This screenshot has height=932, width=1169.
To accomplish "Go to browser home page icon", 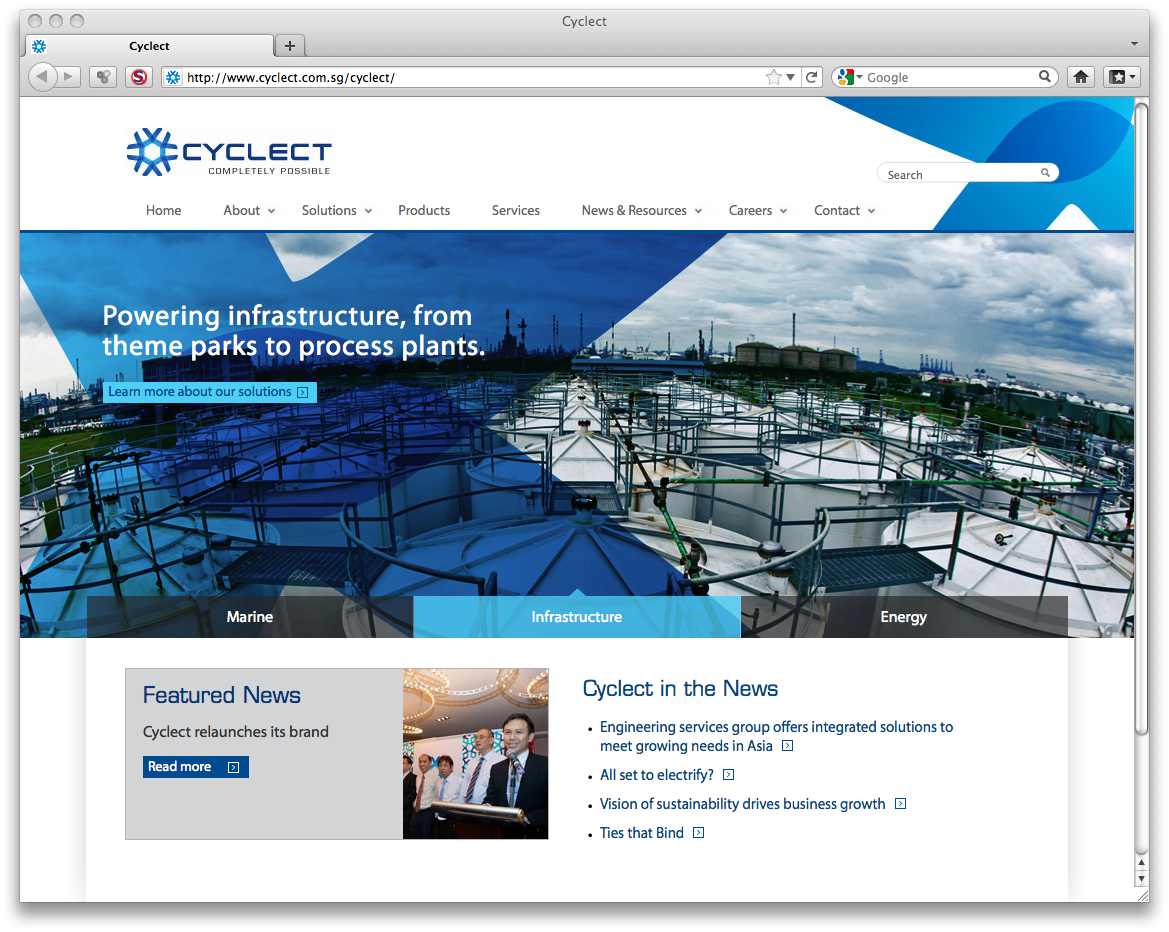I will point(1080,77).
